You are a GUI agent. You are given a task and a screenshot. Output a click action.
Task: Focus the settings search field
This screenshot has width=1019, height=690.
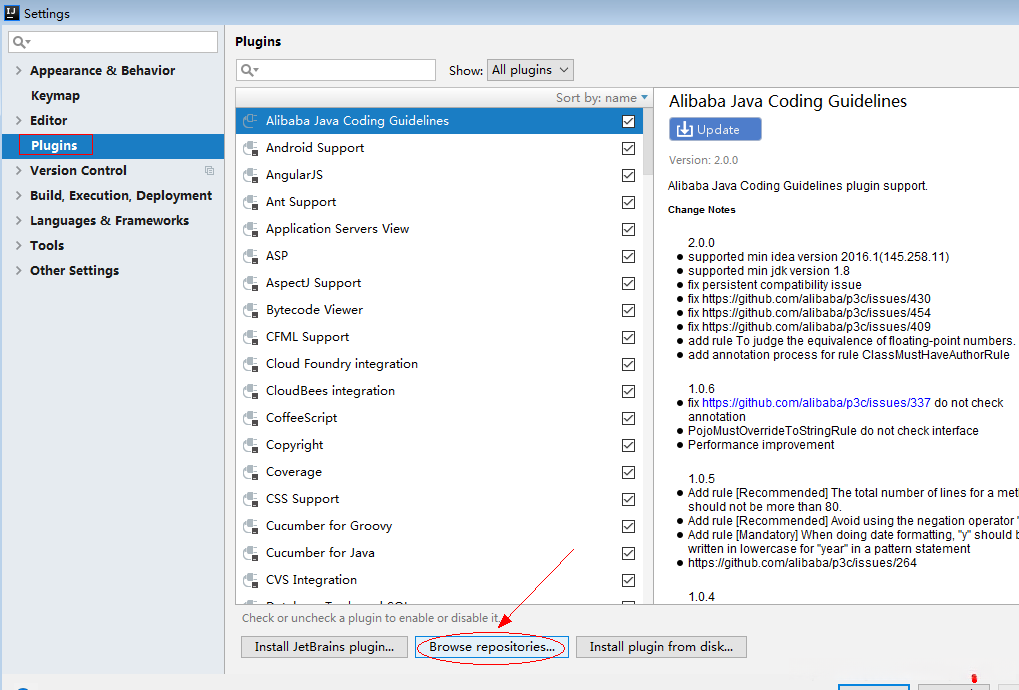click(x=113, y=42)
